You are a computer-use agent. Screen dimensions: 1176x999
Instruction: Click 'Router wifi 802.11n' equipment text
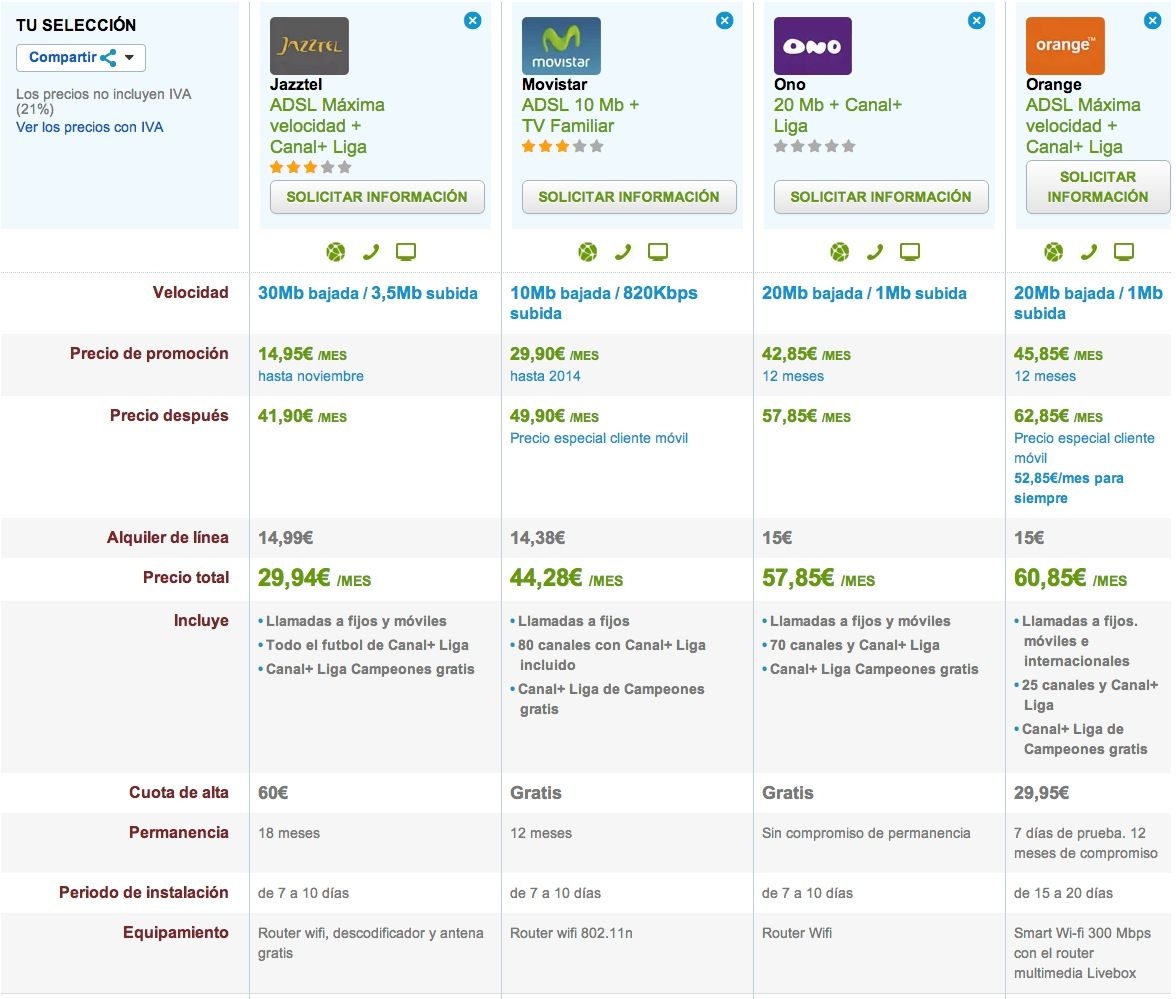click(x=572, y=933)
